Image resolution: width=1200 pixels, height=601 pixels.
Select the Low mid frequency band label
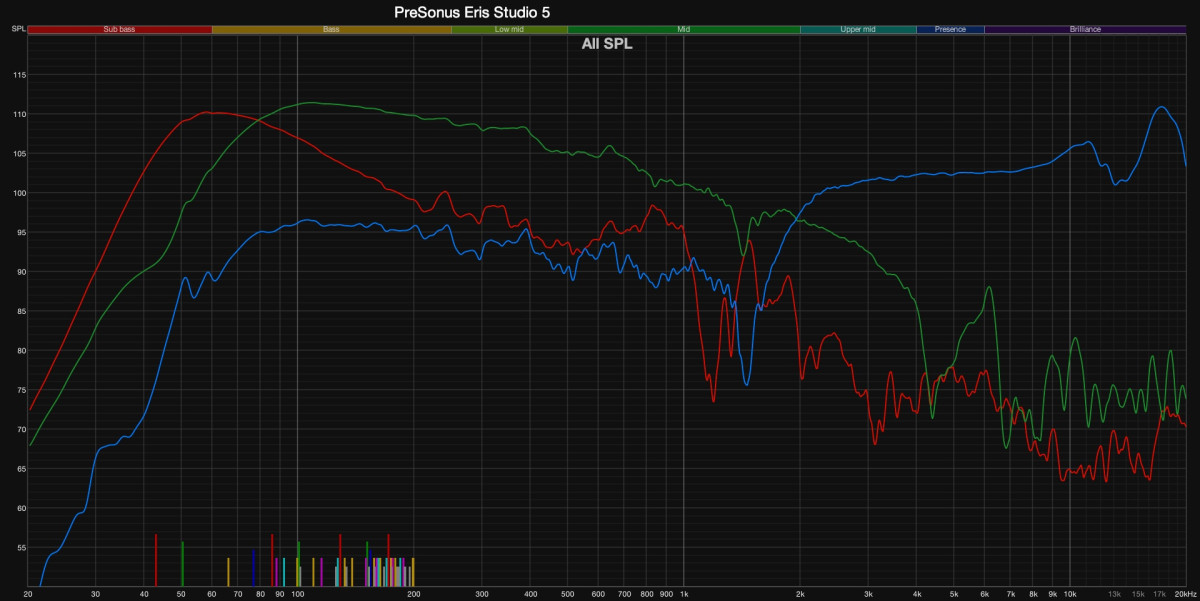509,30
